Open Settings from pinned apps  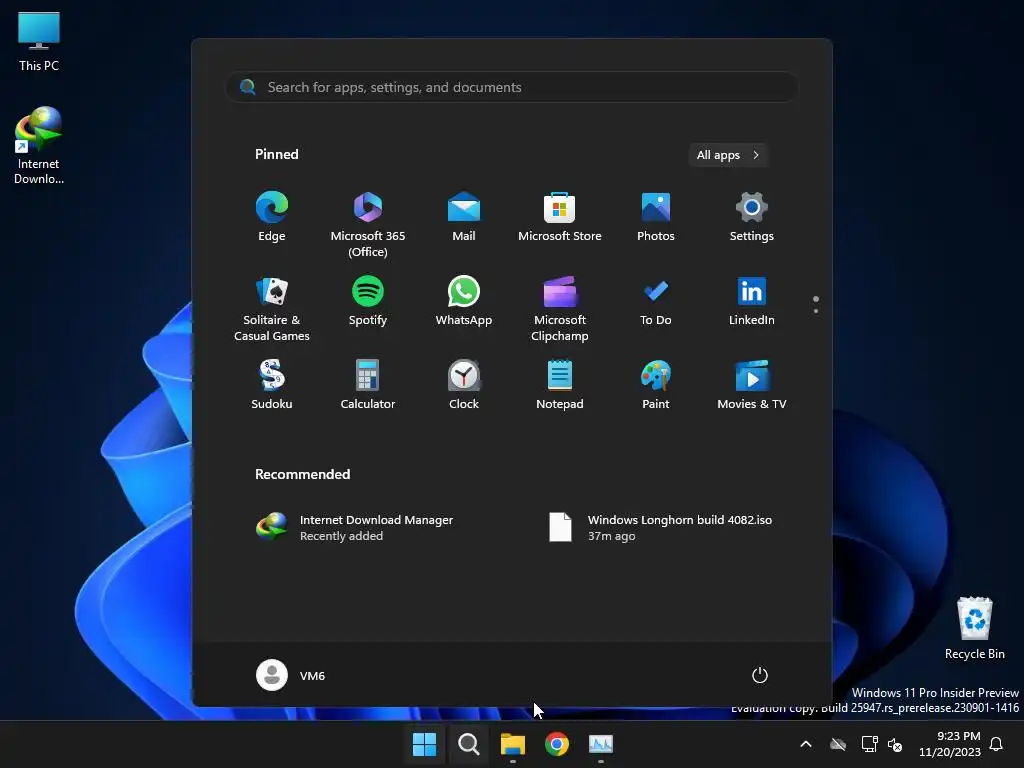pyautogui.click(x=752, y=217)
